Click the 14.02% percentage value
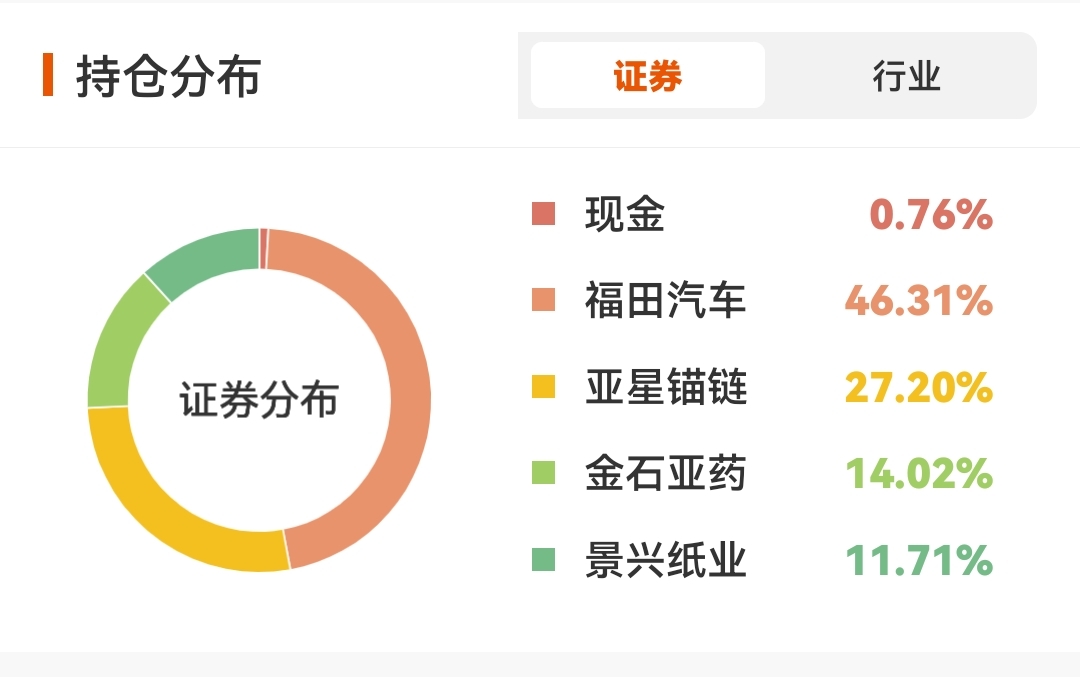 918,473
